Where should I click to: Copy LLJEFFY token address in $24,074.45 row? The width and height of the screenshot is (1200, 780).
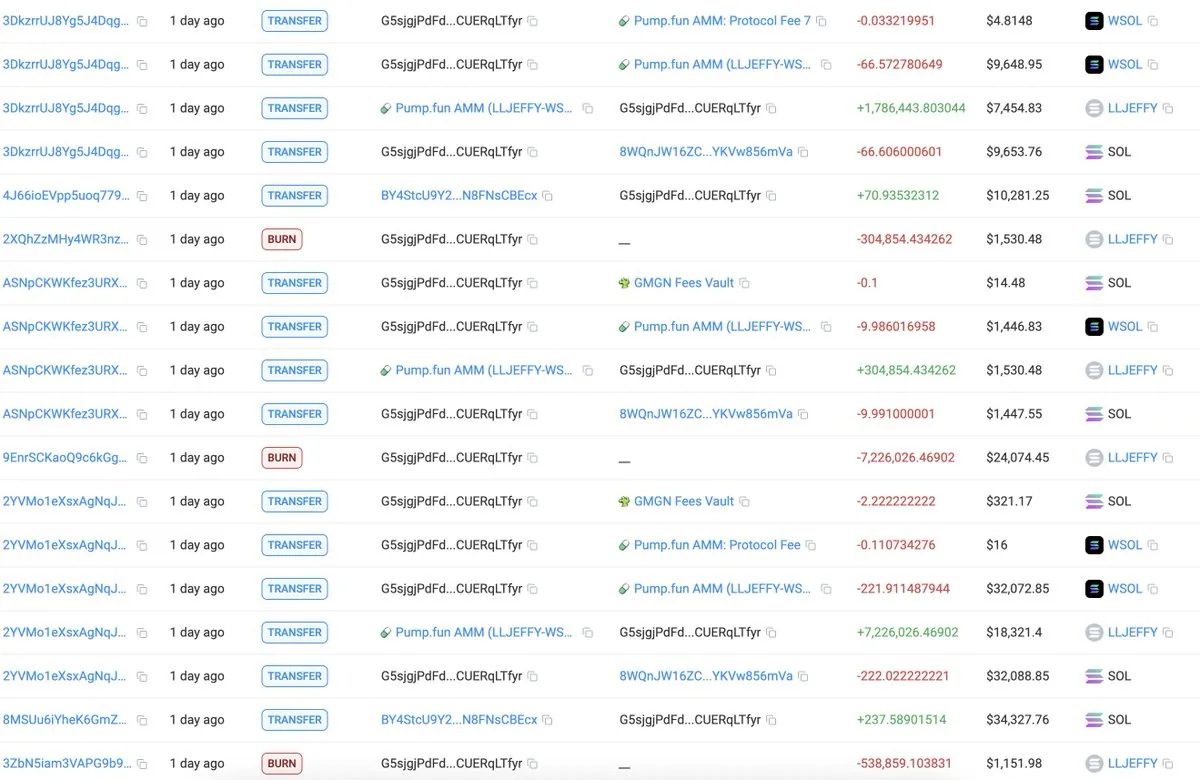pos(1168,458)
